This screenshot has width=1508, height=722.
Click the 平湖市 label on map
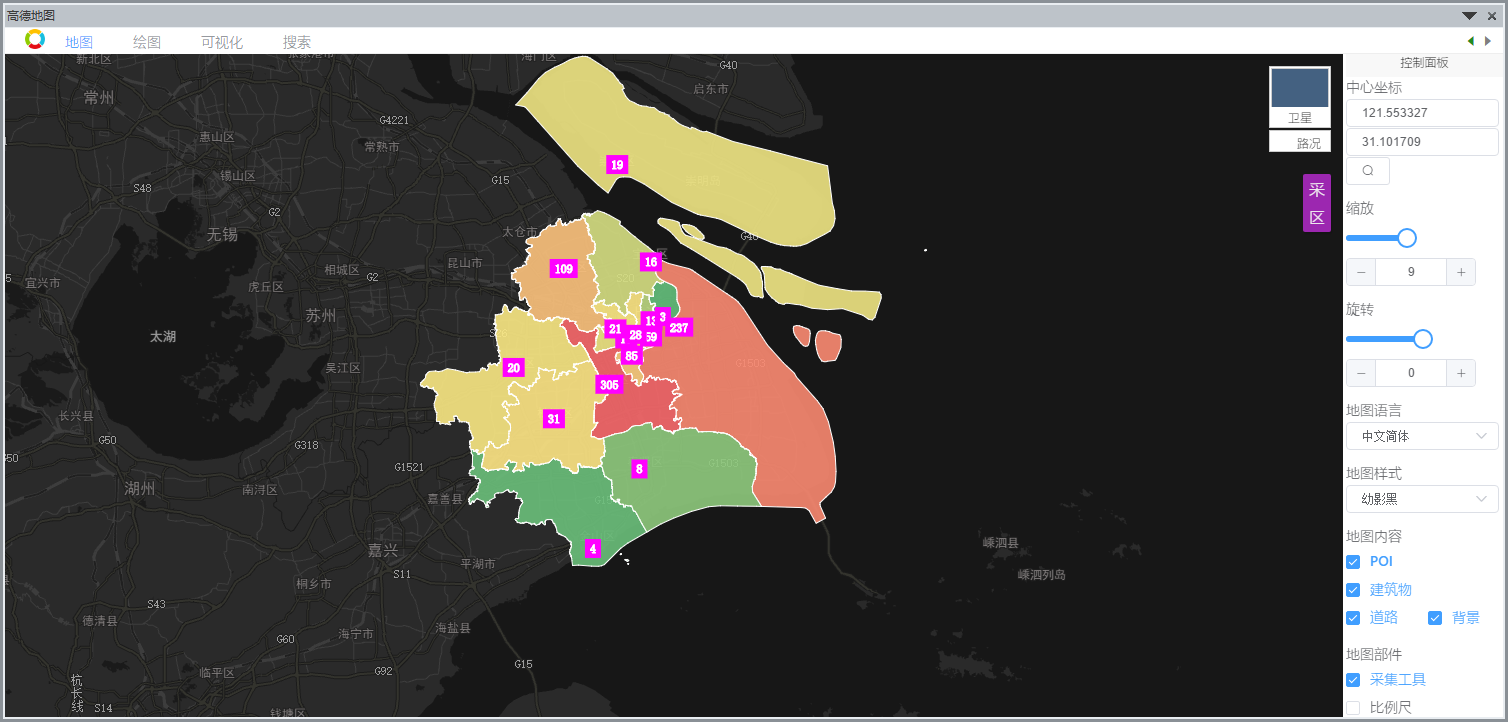(x=477, y=564)
